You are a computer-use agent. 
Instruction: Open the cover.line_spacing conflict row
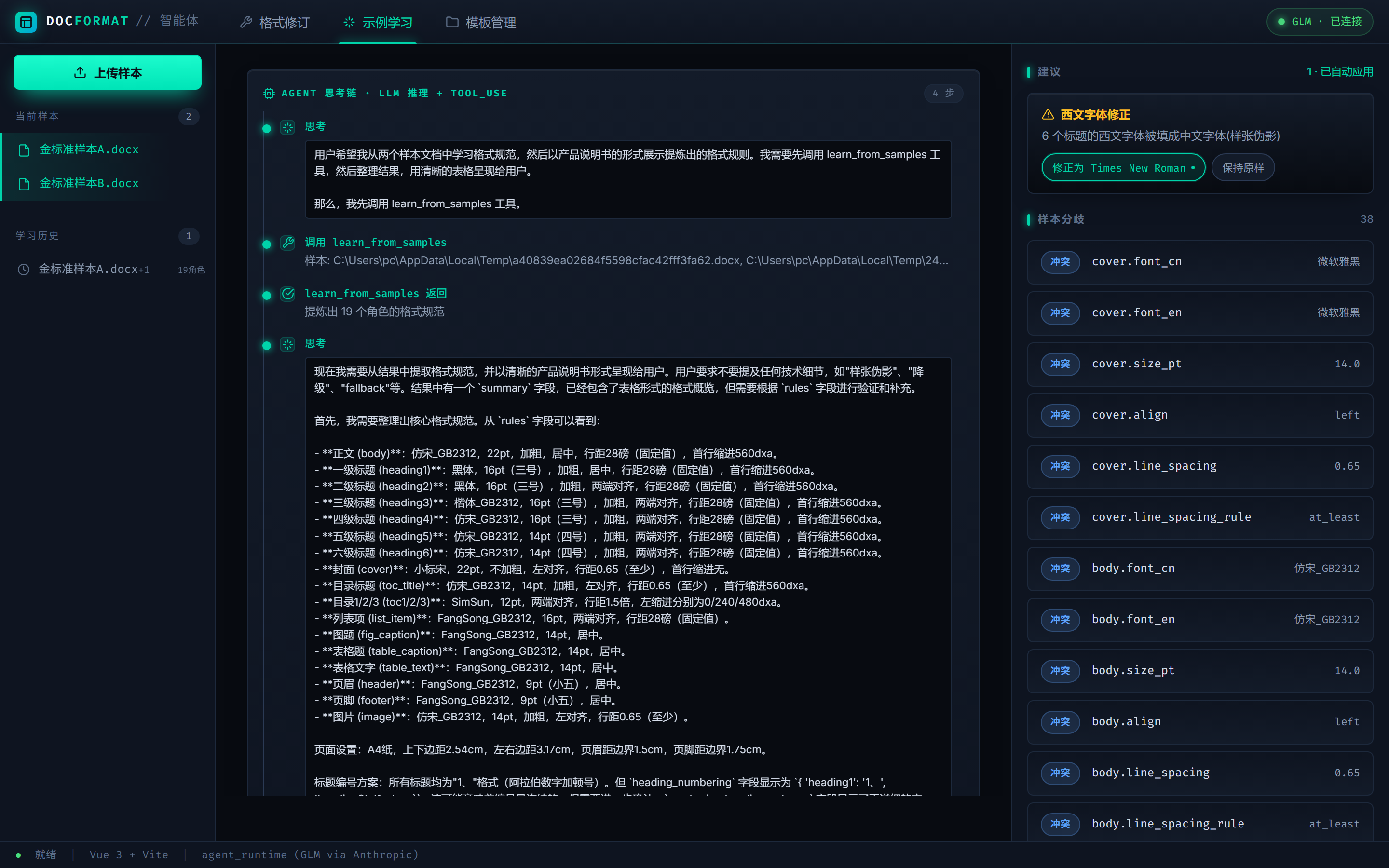point(1199,466)
